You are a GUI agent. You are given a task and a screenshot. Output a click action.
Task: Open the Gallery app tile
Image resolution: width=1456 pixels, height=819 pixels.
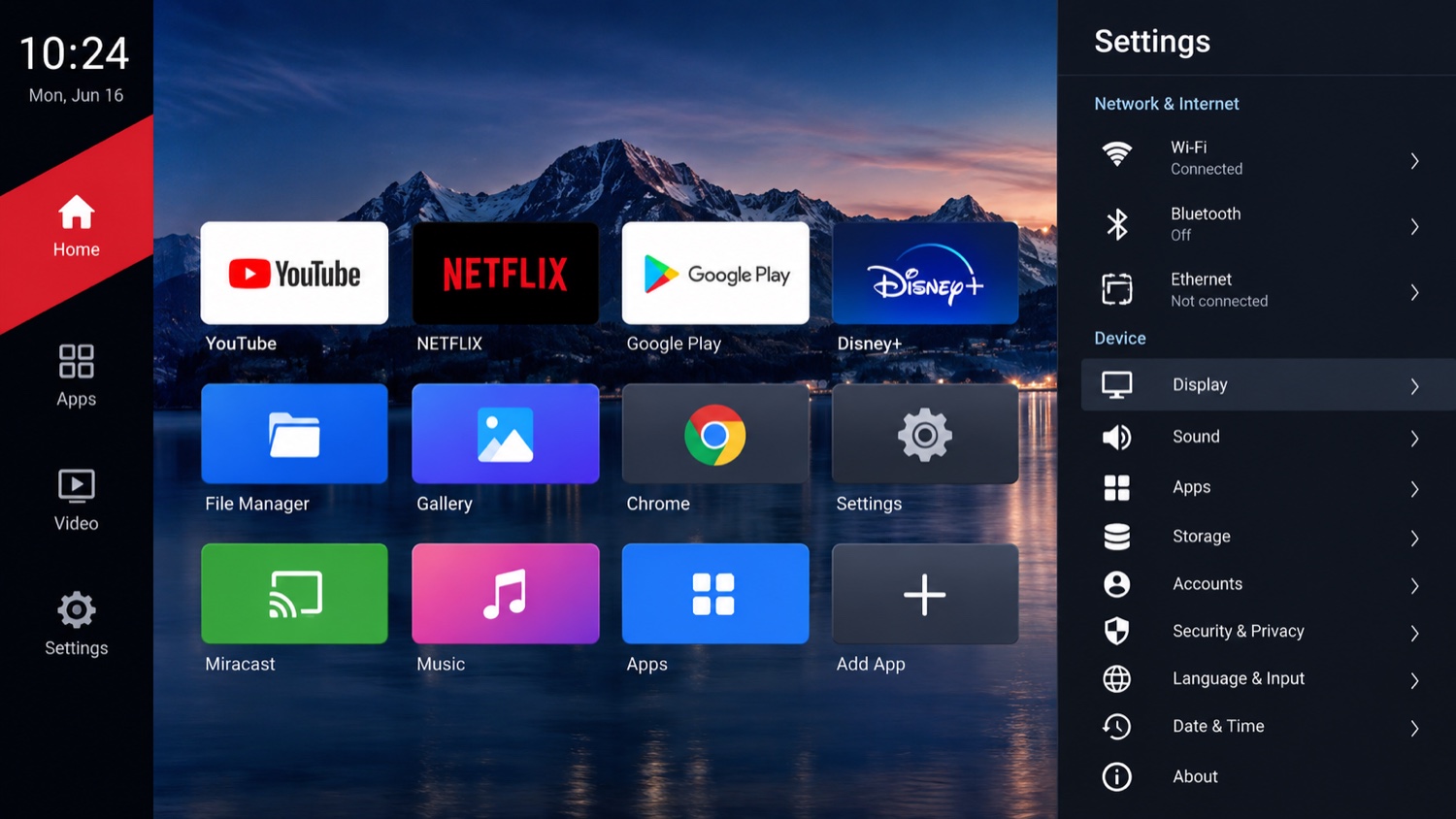[506, 434]
